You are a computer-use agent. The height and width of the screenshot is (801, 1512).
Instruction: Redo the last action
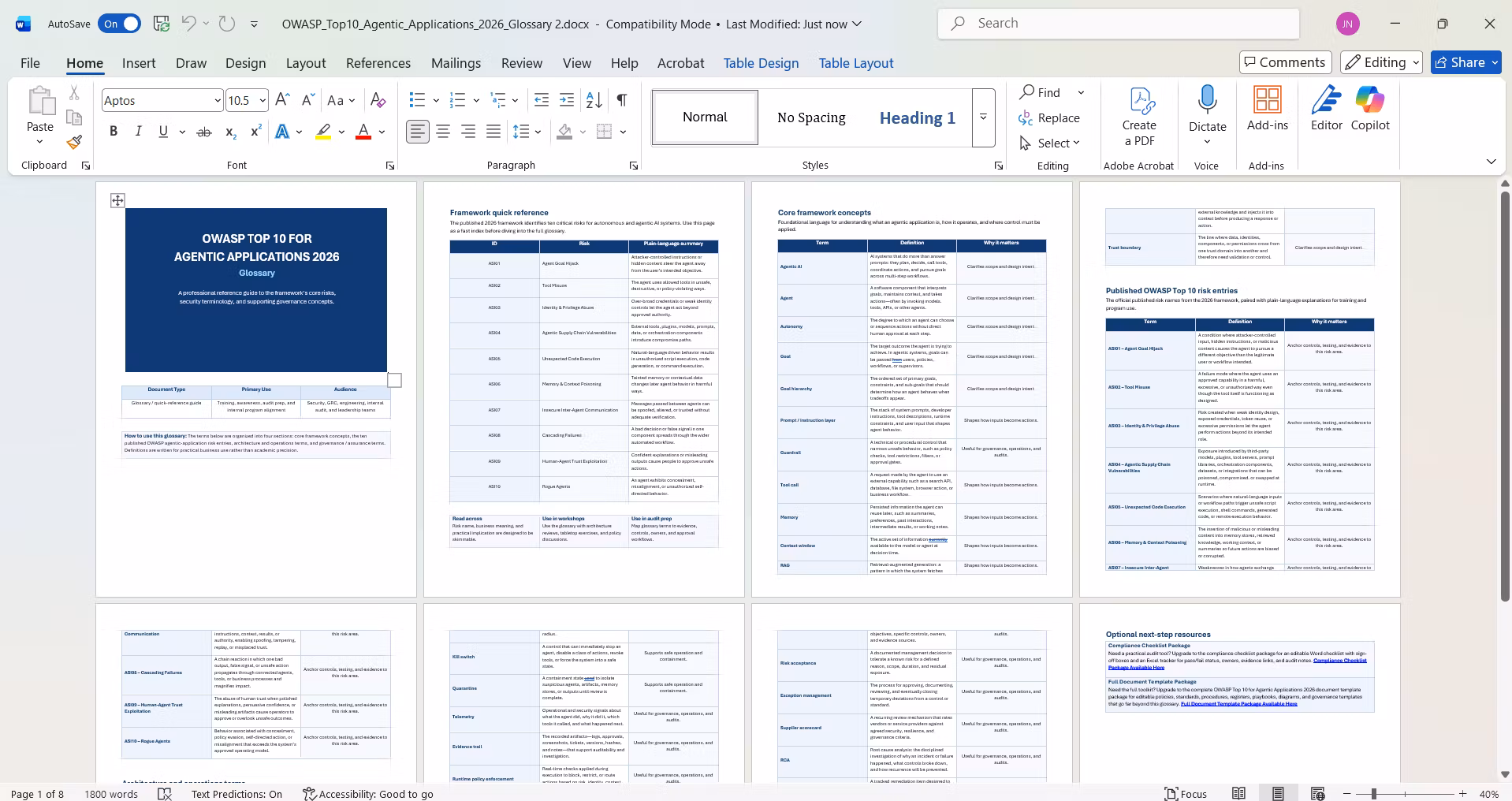point(227,24)
